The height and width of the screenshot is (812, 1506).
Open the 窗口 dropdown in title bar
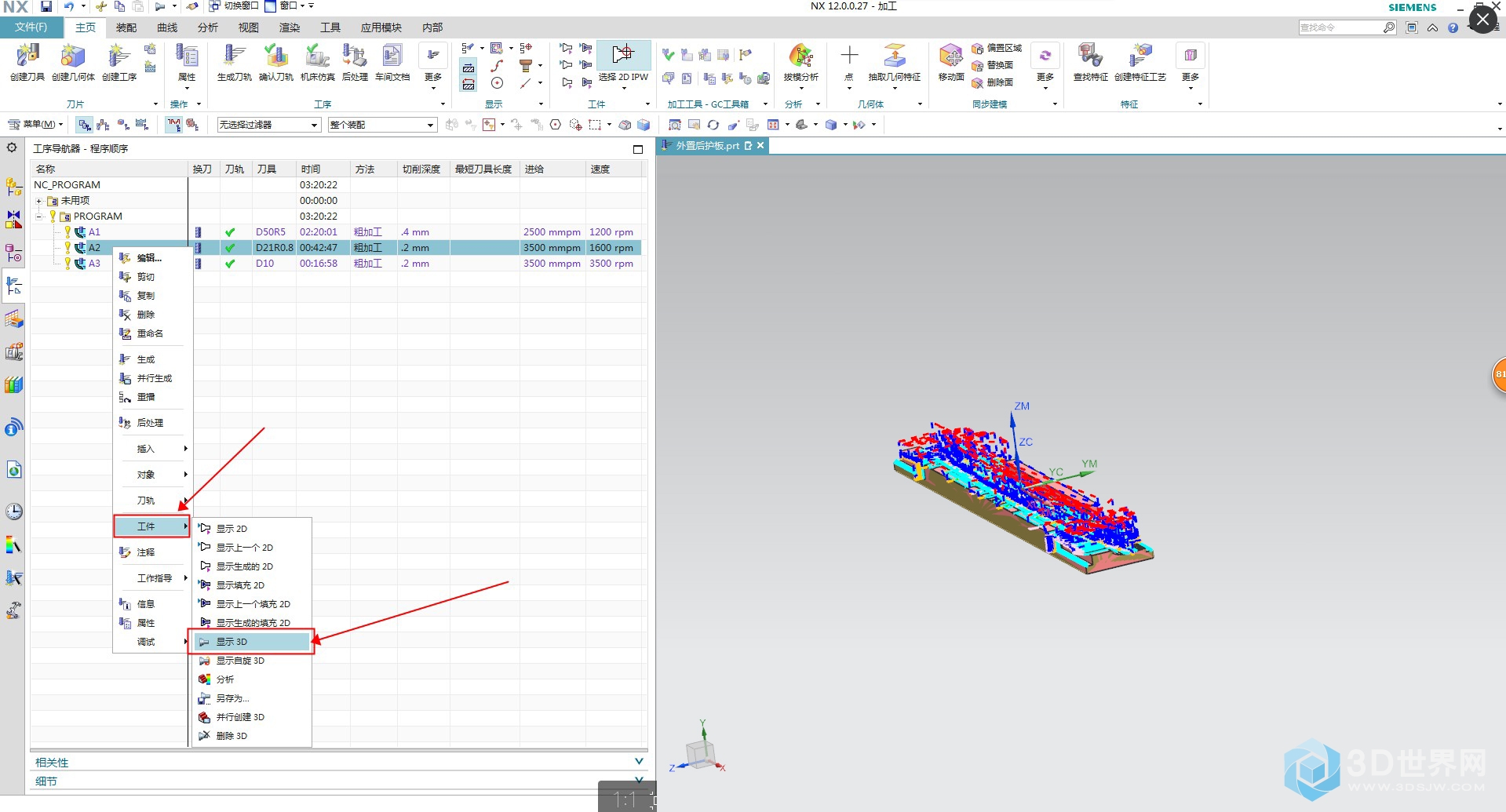tap(289, 6)
